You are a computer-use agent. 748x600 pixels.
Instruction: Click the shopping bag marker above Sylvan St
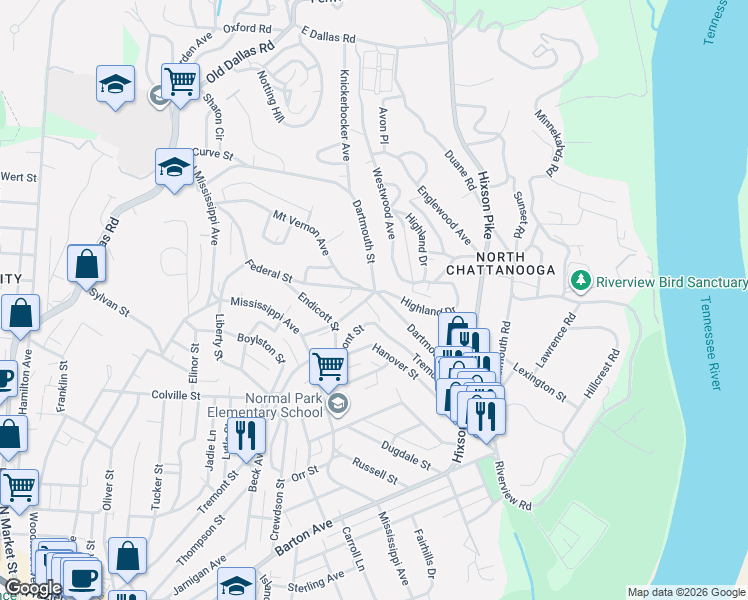click(86, 265)
